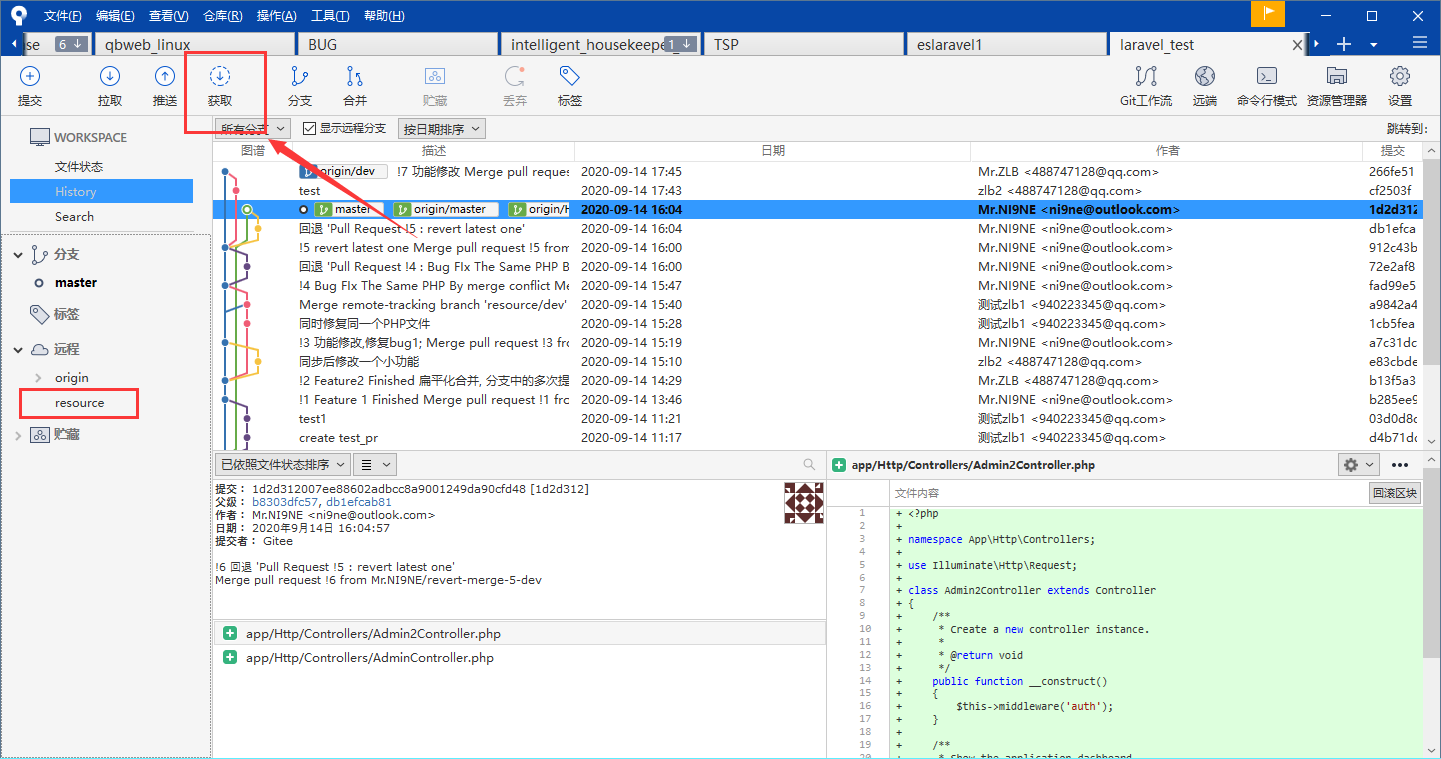Open the 已依照文件状态排序 dropdown
Screen dimensions: 1441x759
282,464
